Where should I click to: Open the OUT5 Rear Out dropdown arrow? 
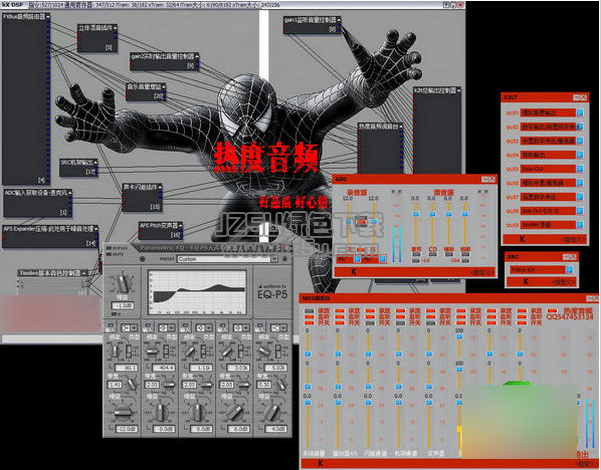coord(580,169)
